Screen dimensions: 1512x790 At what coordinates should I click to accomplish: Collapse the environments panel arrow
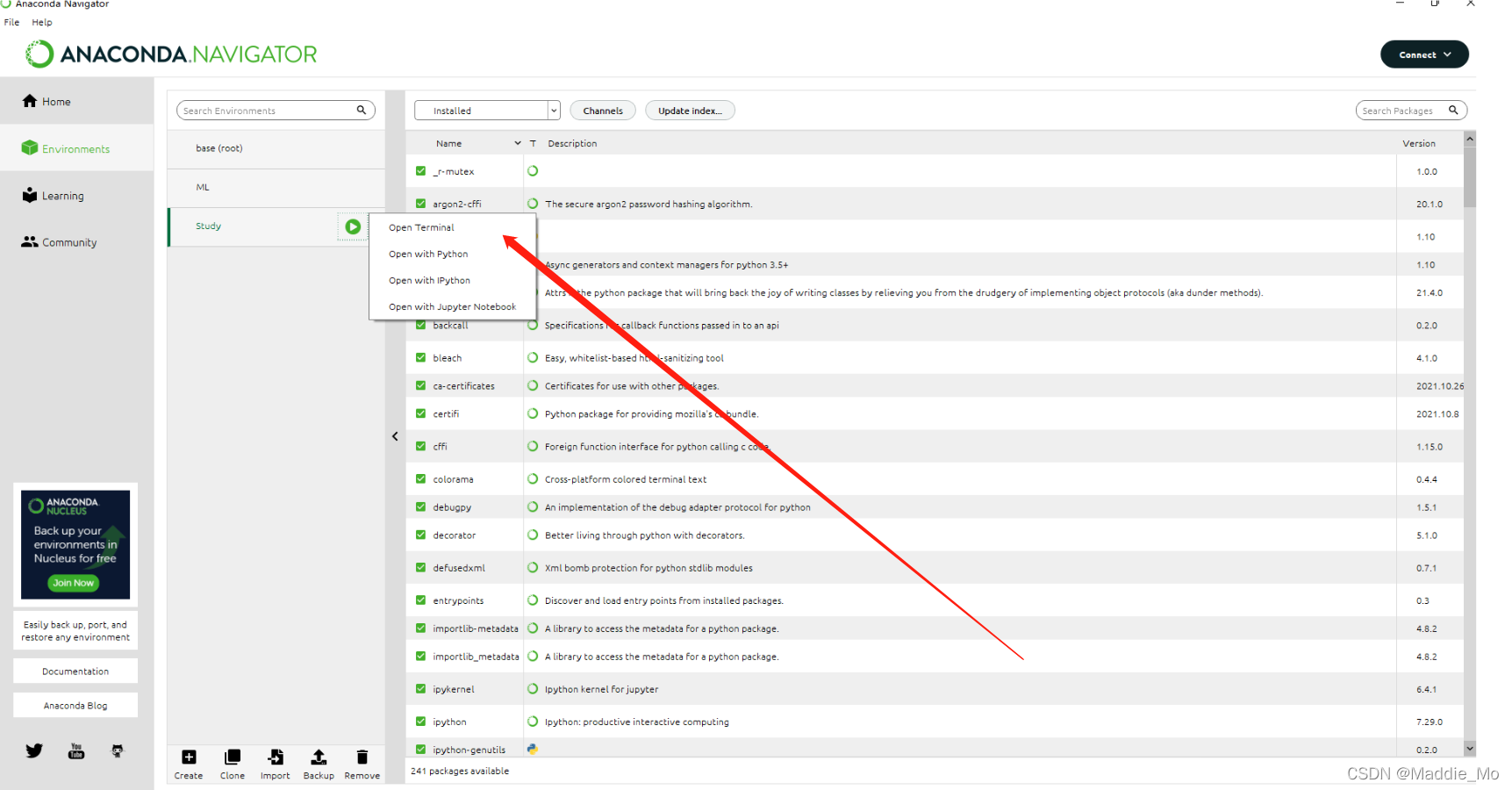[395, 436]
